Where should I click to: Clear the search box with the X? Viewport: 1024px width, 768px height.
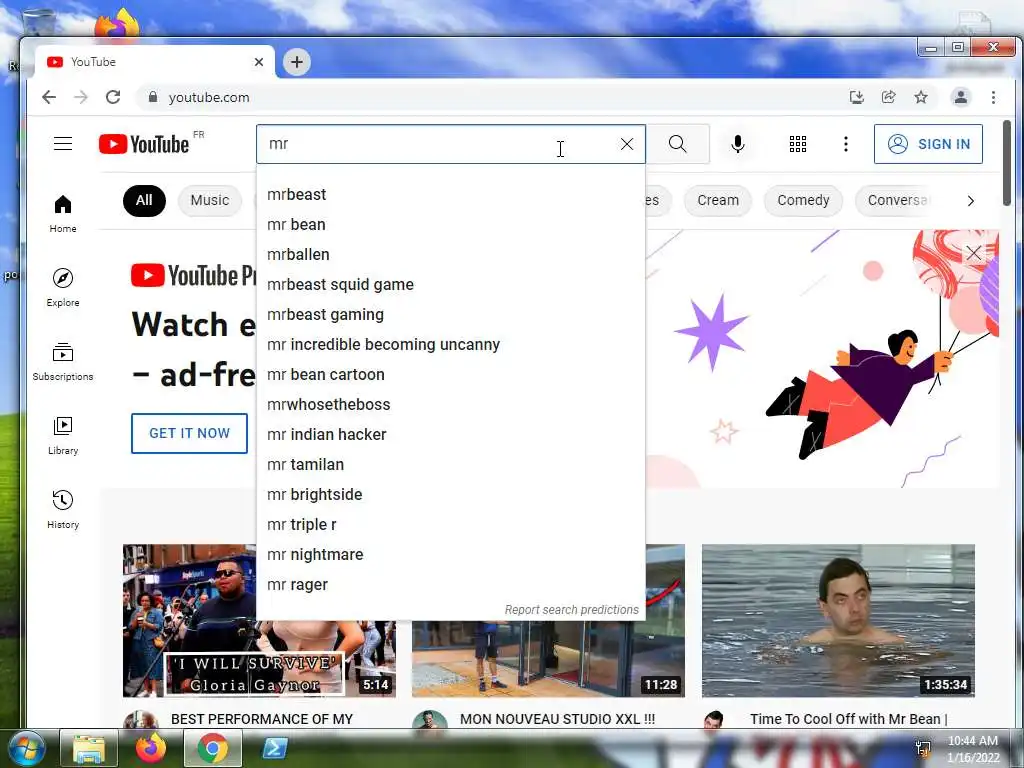(626, 144)
